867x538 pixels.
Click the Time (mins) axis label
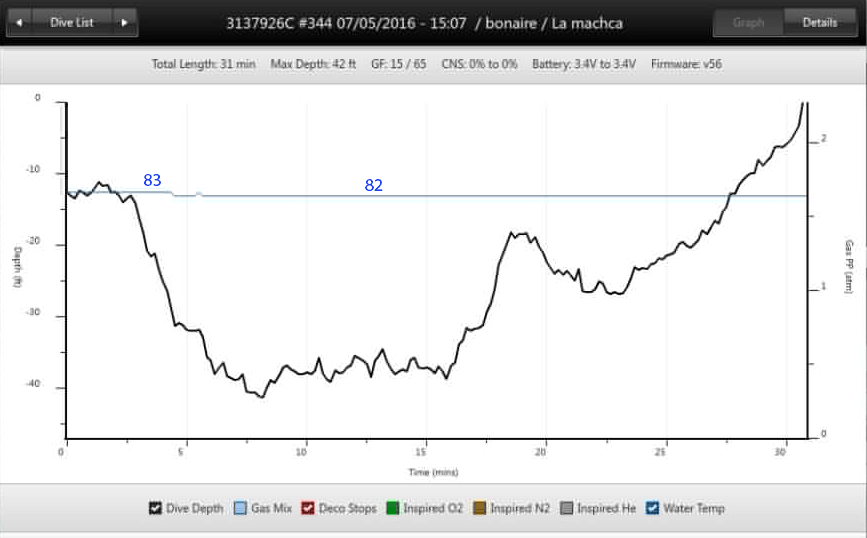click(432, 472)
